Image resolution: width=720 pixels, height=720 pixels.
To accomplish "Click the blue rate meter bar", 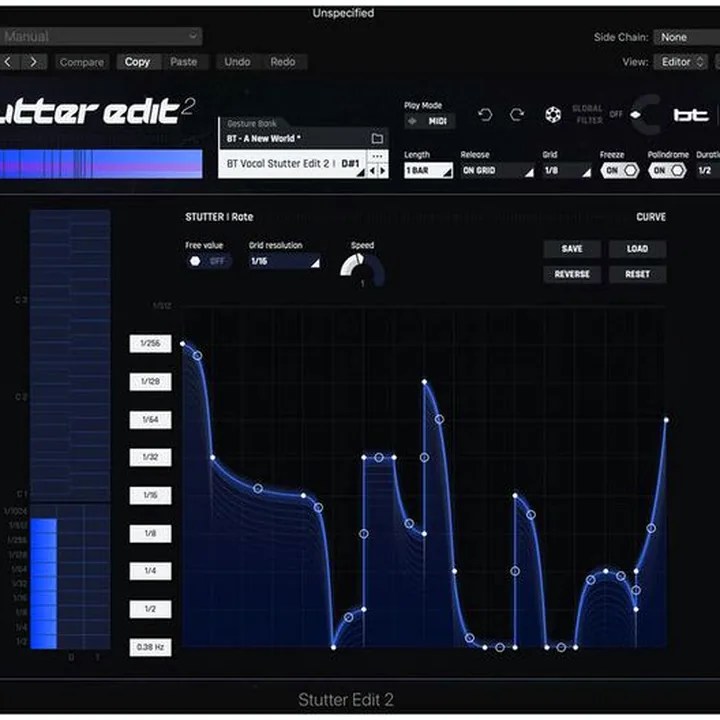I will (44, 583).
